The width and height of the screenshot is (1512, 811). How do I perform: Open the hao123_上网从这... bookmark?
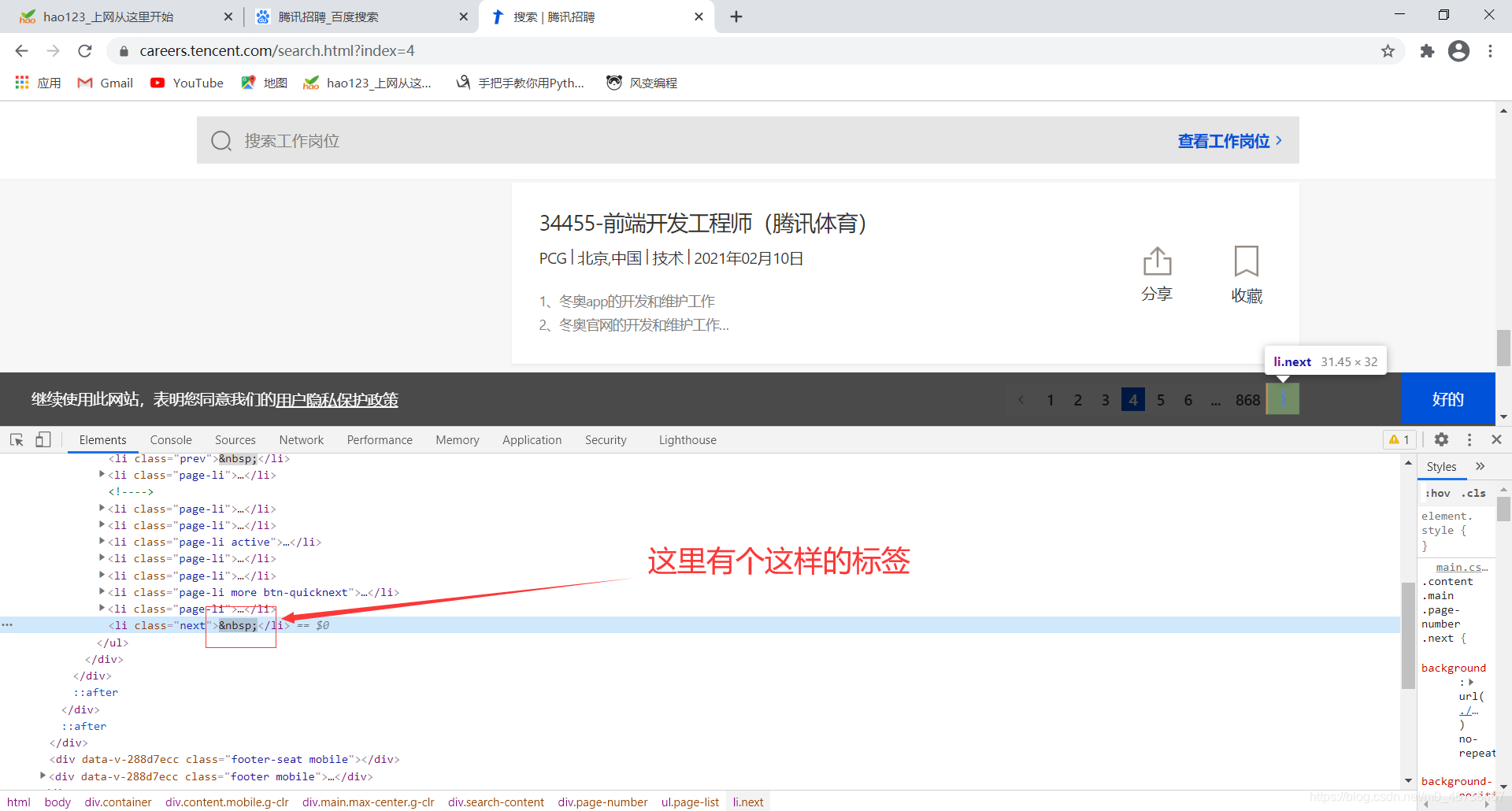368,83
